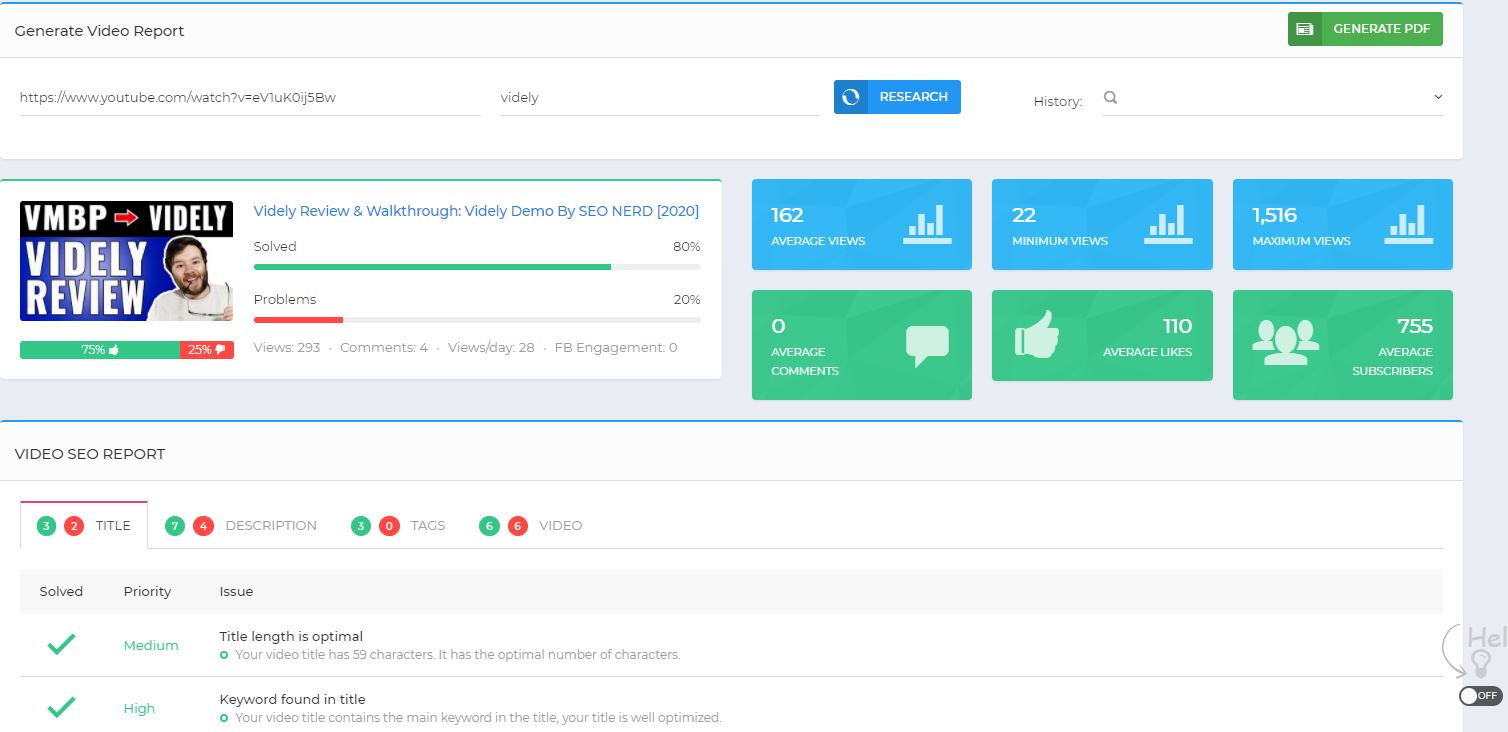1508x732 pixels.
Task: Click the PDF document icon on Generate PDF
Action: pos(1305,29)
